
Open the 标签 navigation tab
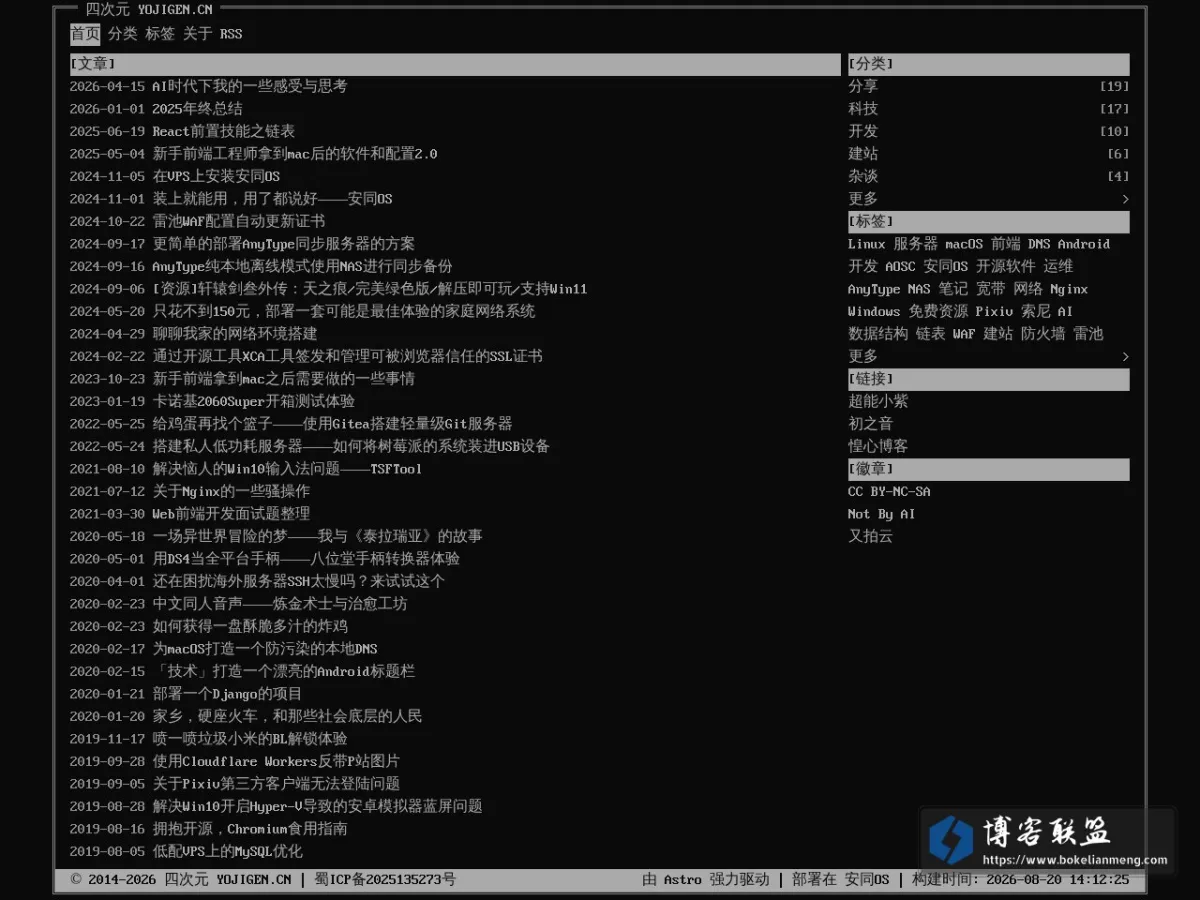tap(160, 34)
